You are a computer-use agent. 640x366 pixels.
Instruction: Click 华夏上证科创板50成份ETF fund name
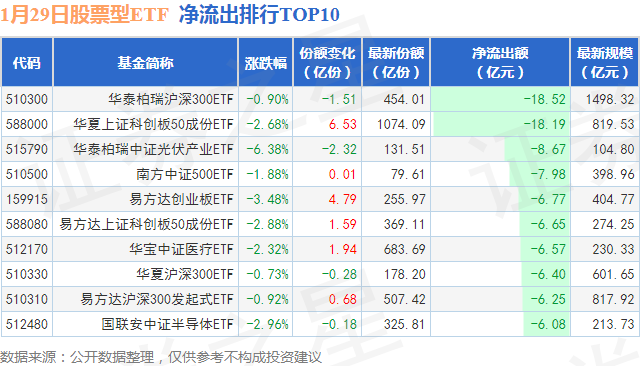pos(153,124)
